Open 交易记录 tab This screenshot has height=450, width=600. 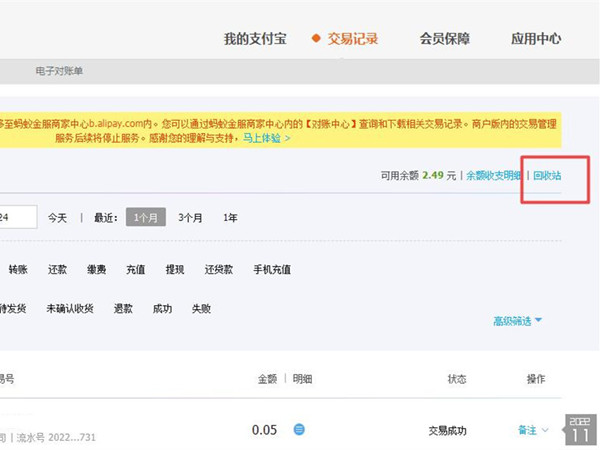point(352,39)
